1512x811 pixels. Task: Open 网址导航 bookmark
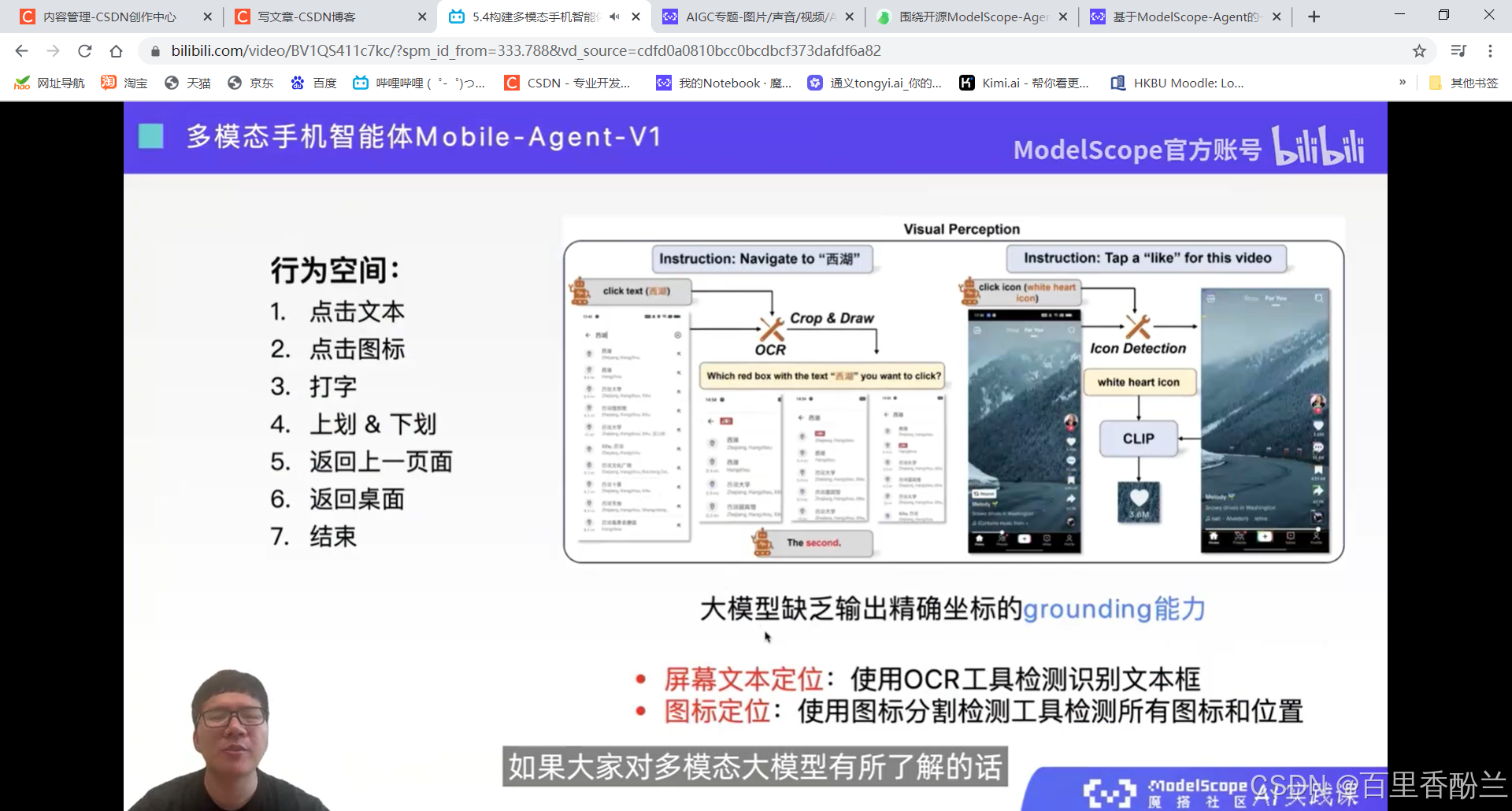point(50,83)
